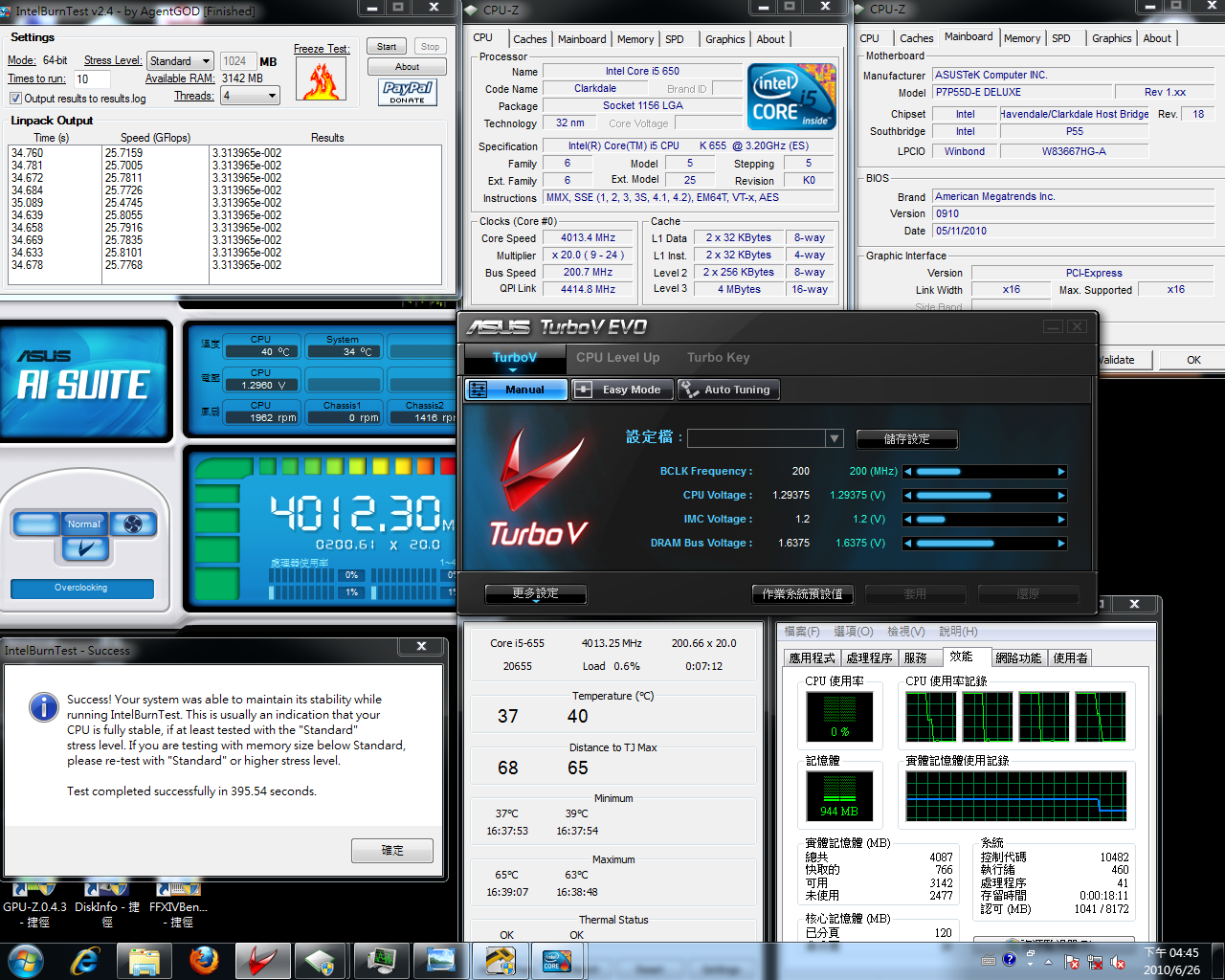Open Graphics tab in right CPU-Z window
Screen dimensions: 1225x980
point(1111,38)
